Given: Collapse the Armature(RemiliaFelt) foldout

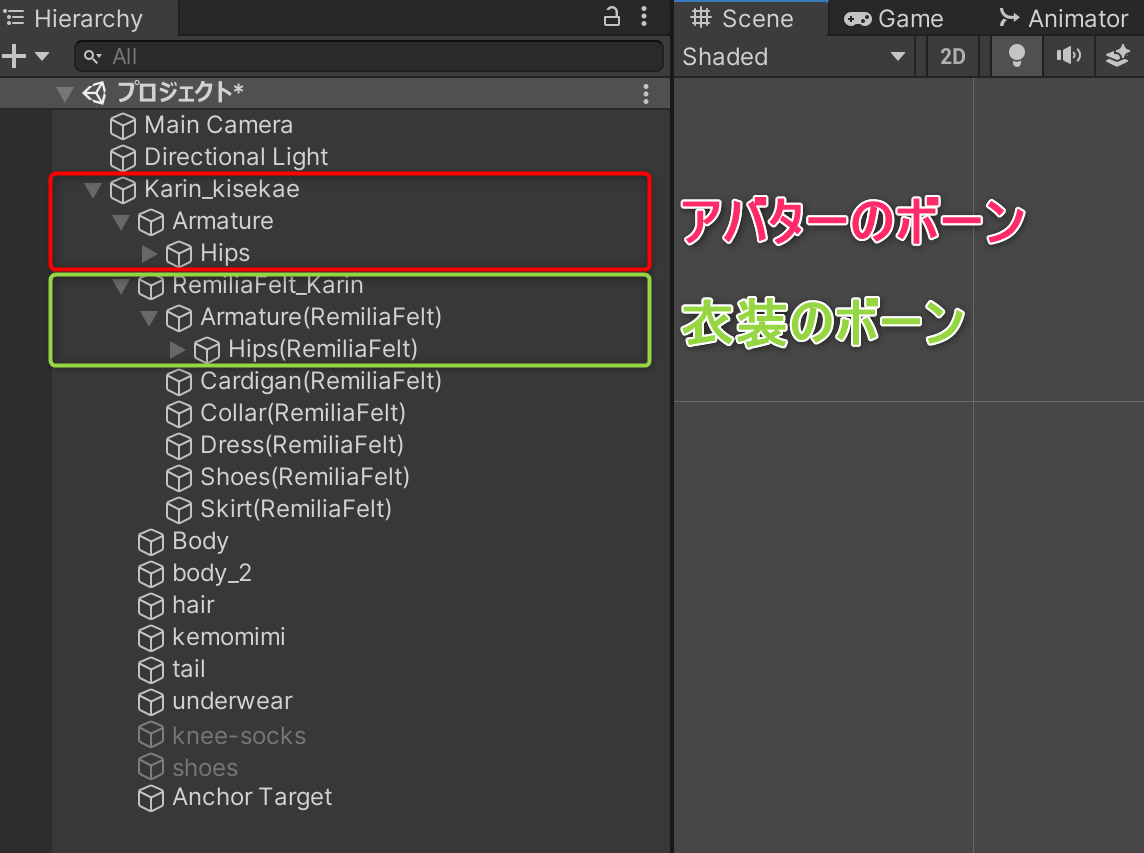Looking at the screenshot, I should click(149, 318).
